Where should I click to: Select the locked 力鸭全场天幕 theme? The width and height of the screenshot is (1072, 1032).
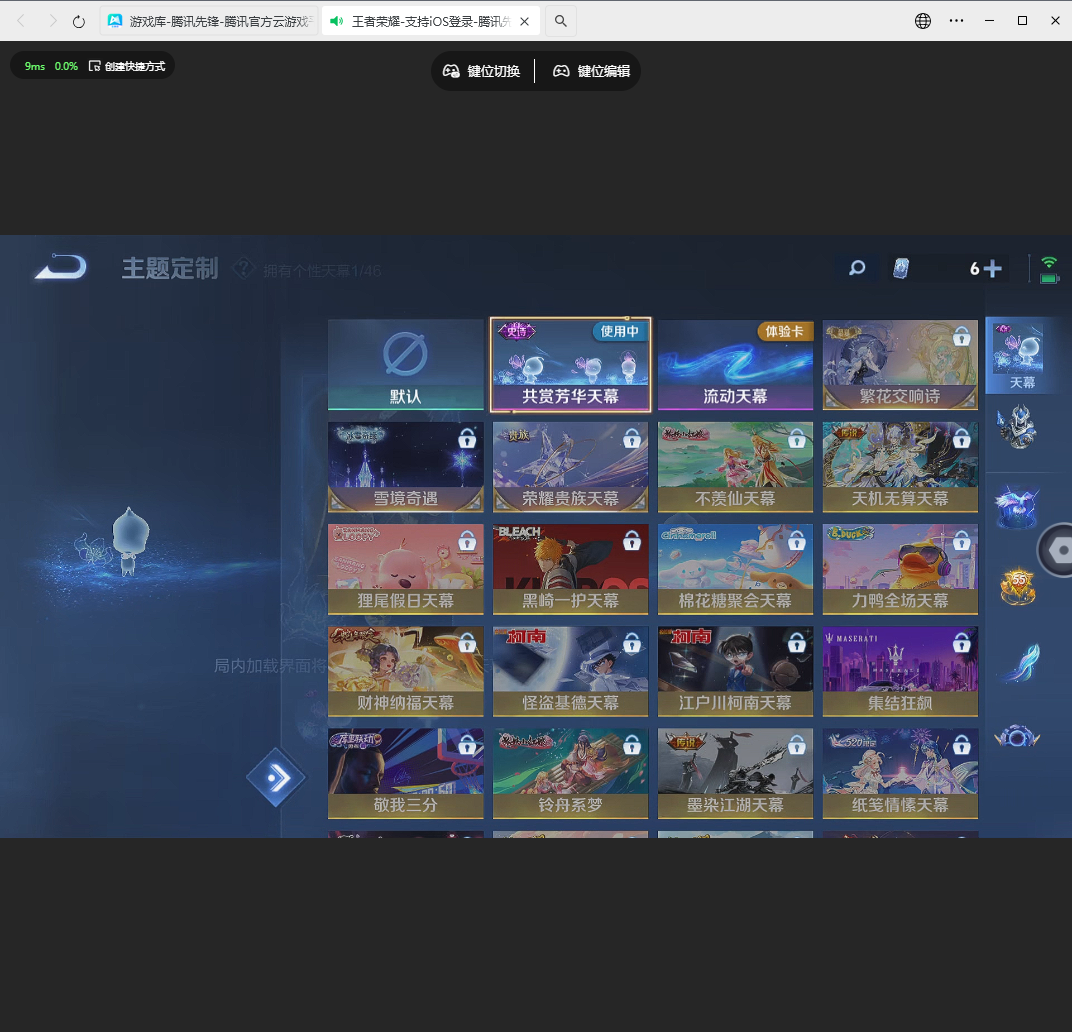point(900,569)
